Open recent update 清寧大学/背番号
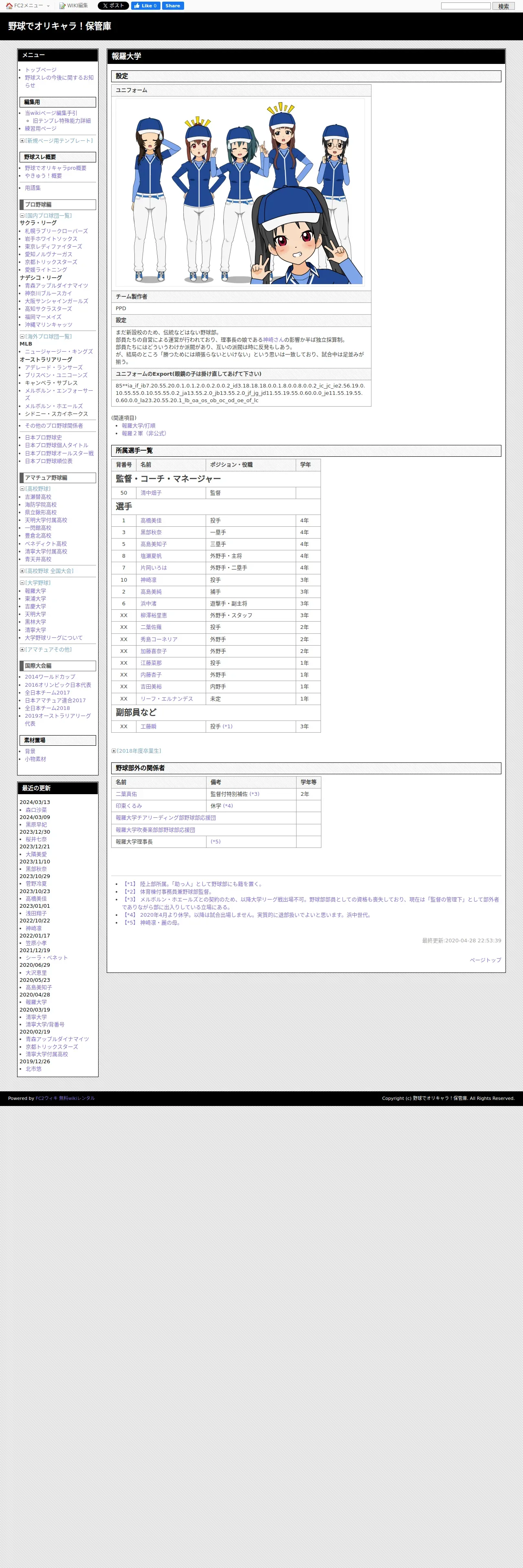Screen dimensions: 523x1568 [x=45, y=1025]
